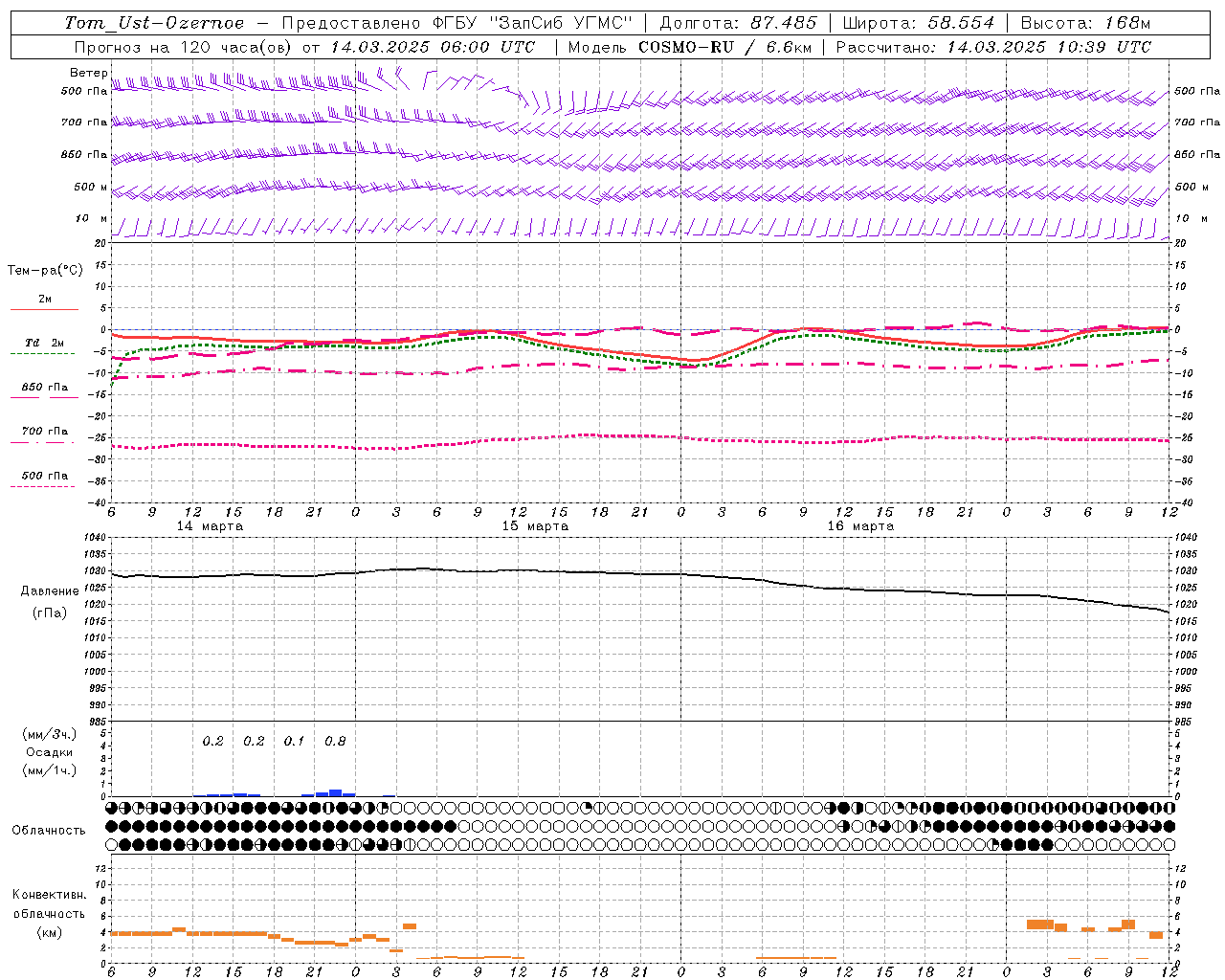Click the right-side 10 м wind label
This screenshot has width=1225, height=980.
pyautogui.click(x=1191, y=218)
